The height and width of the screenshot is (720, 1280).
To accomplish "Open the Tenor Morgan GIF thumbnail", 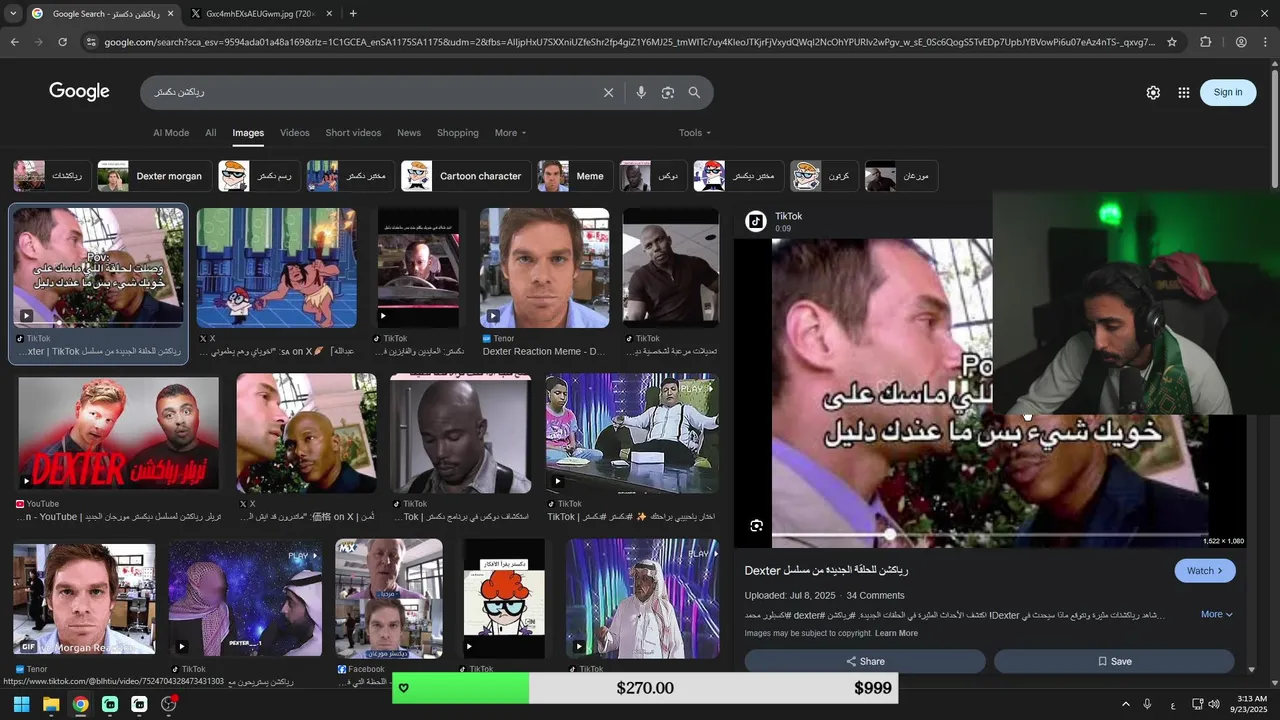I will pos(84,600).
